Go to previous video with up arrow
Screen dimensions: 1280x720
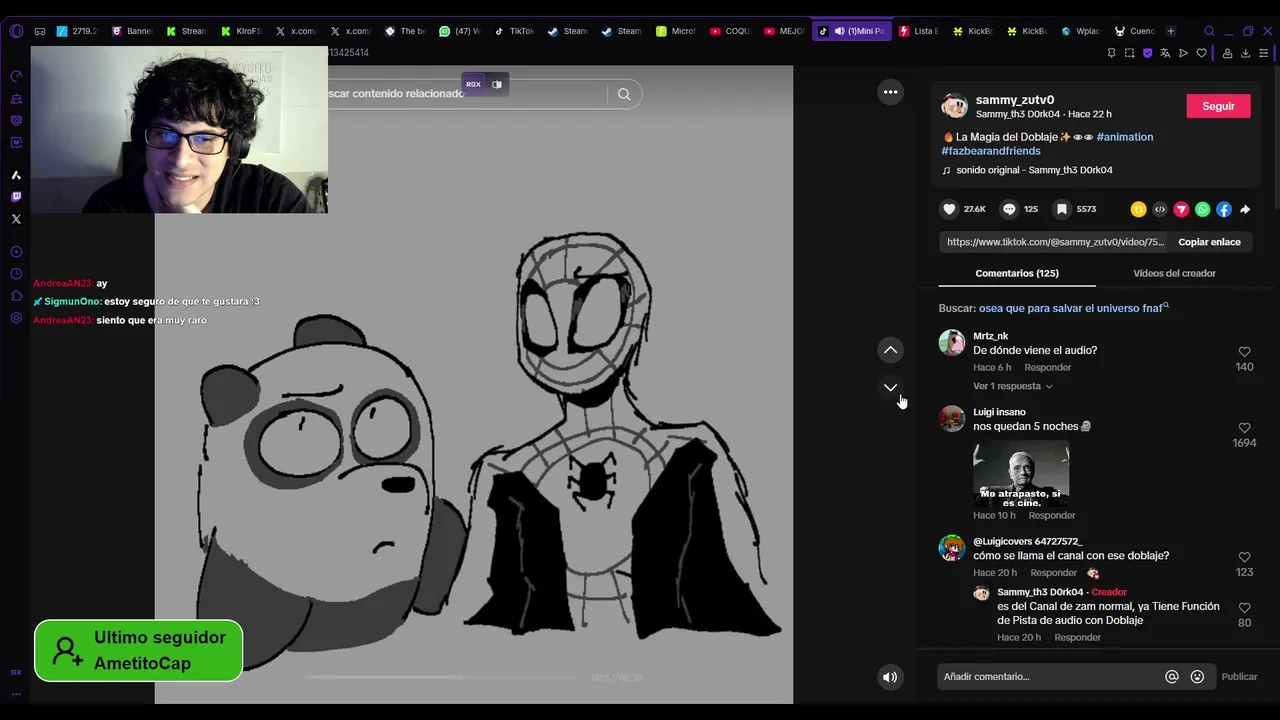click(890, 350)
